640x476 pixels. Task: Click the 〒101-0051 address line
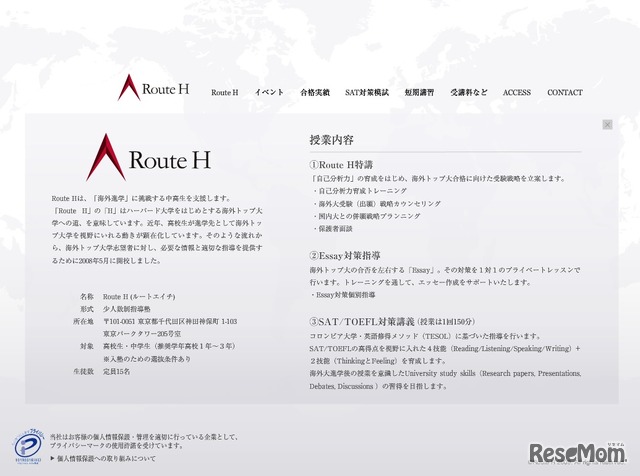[x=170, y=322]
